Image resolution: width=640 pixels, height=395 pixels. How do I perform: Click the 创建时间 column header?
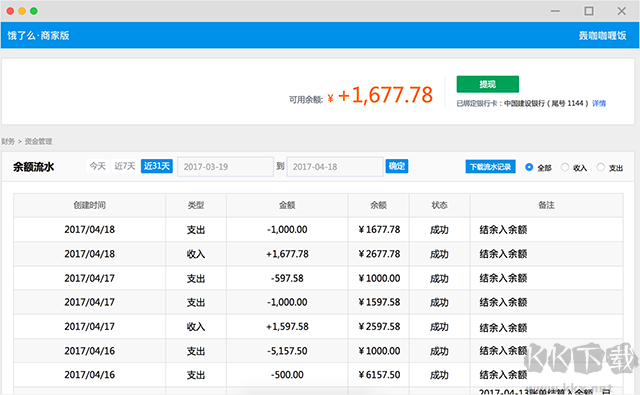click(x=89, y=205)
